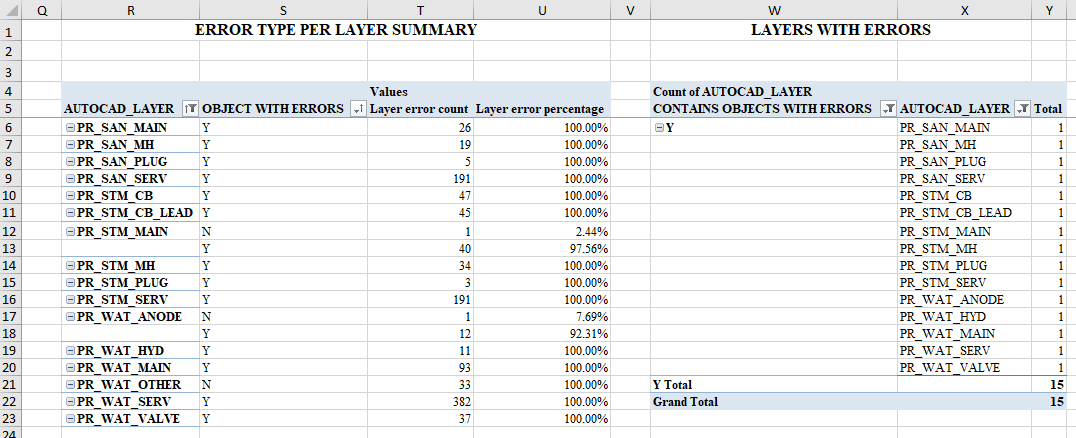
Task: Open the AUTOCAD_LAYER filter in column R
Action: (x=191, y=109)
